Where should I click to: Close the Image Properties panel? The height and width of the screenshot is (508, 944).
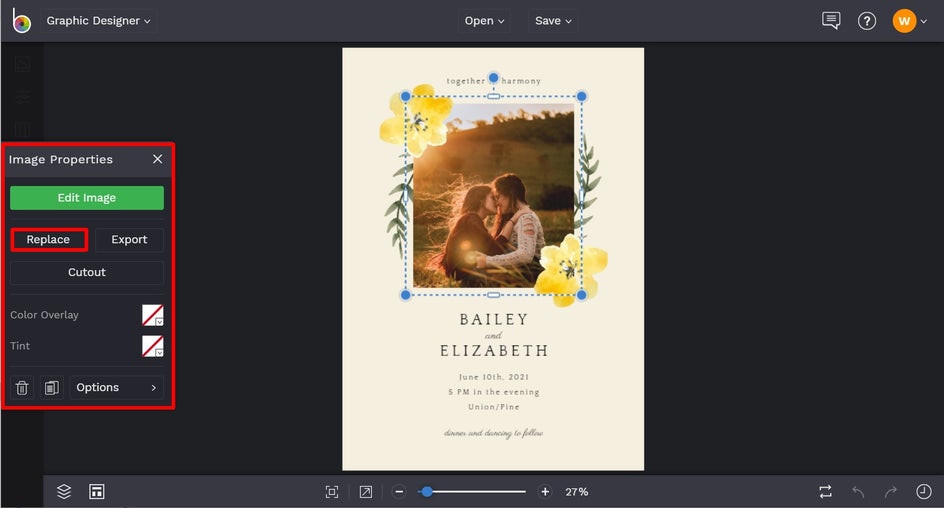click(x=157, y=159)
